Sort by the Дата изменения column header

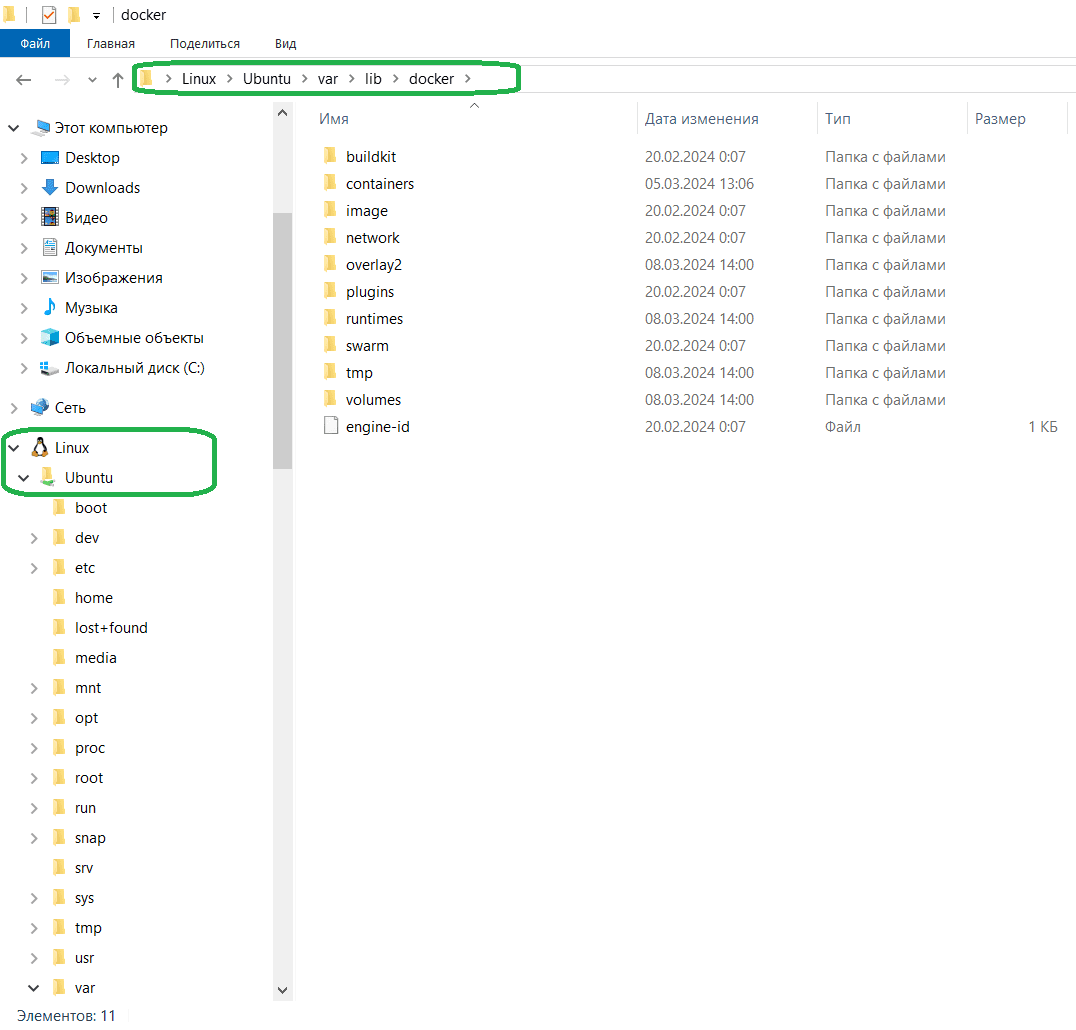point(701,119)
